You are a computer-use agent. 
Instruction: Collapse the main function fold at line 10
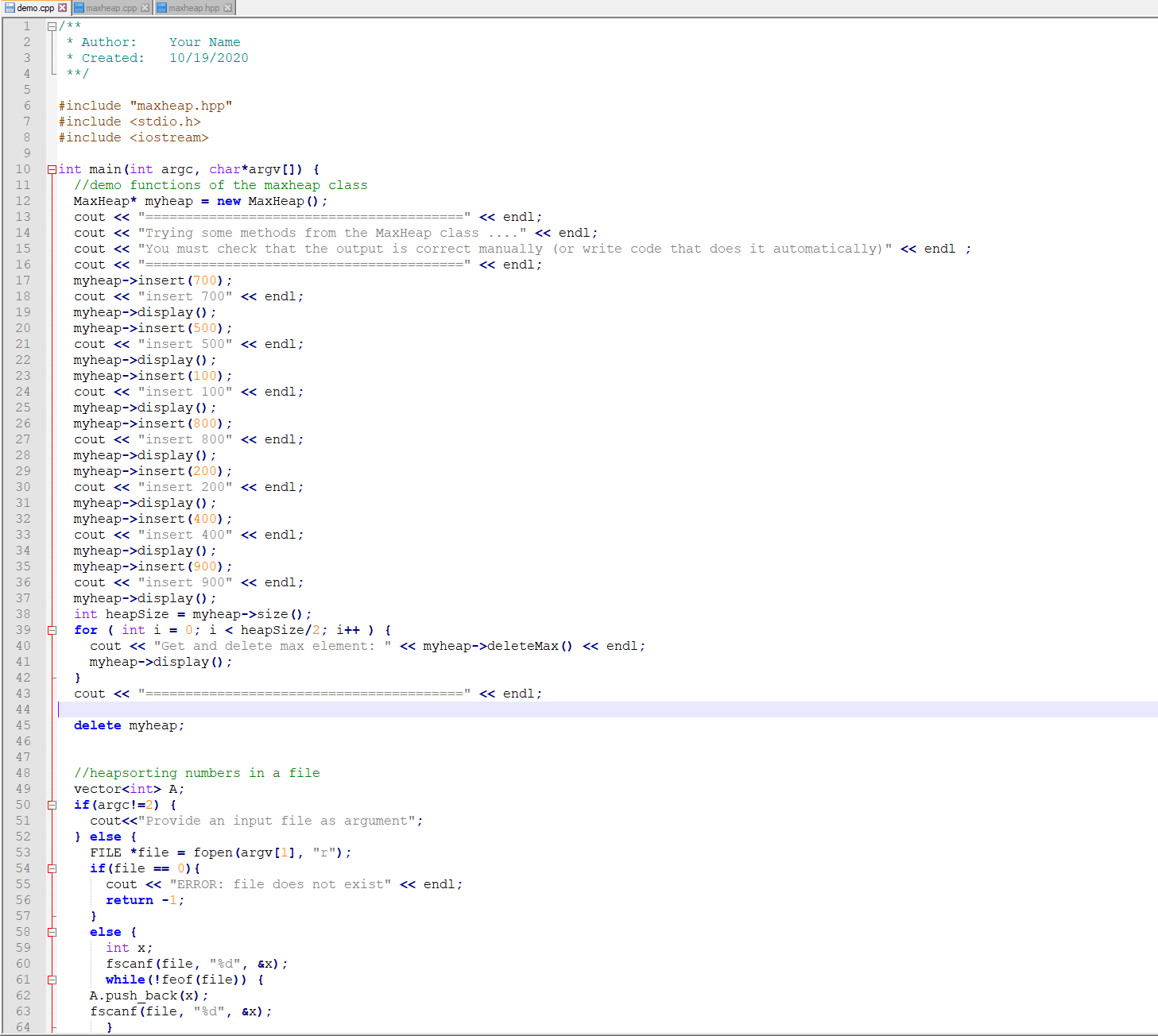52,169
